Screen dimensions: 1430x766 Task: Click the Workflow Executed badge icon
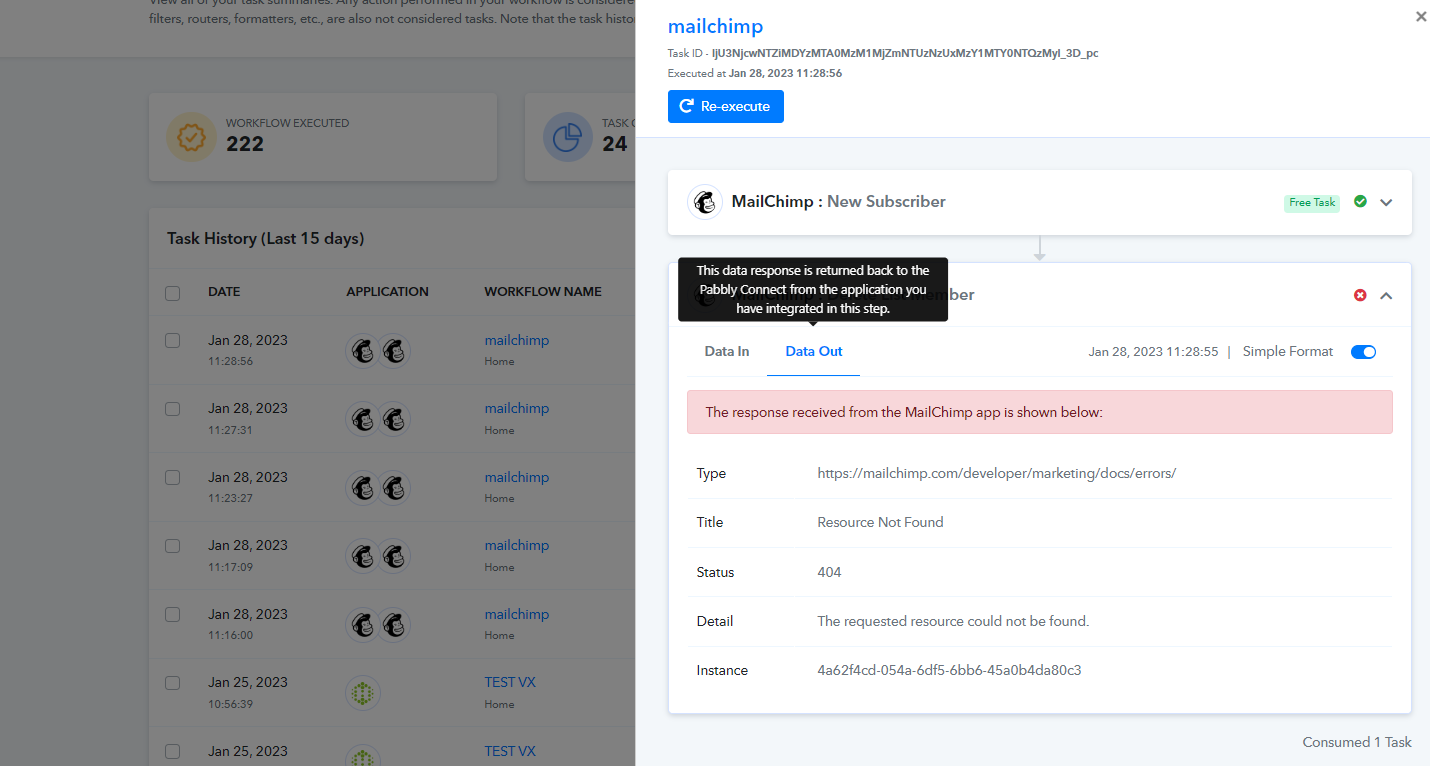coord(191,137)
